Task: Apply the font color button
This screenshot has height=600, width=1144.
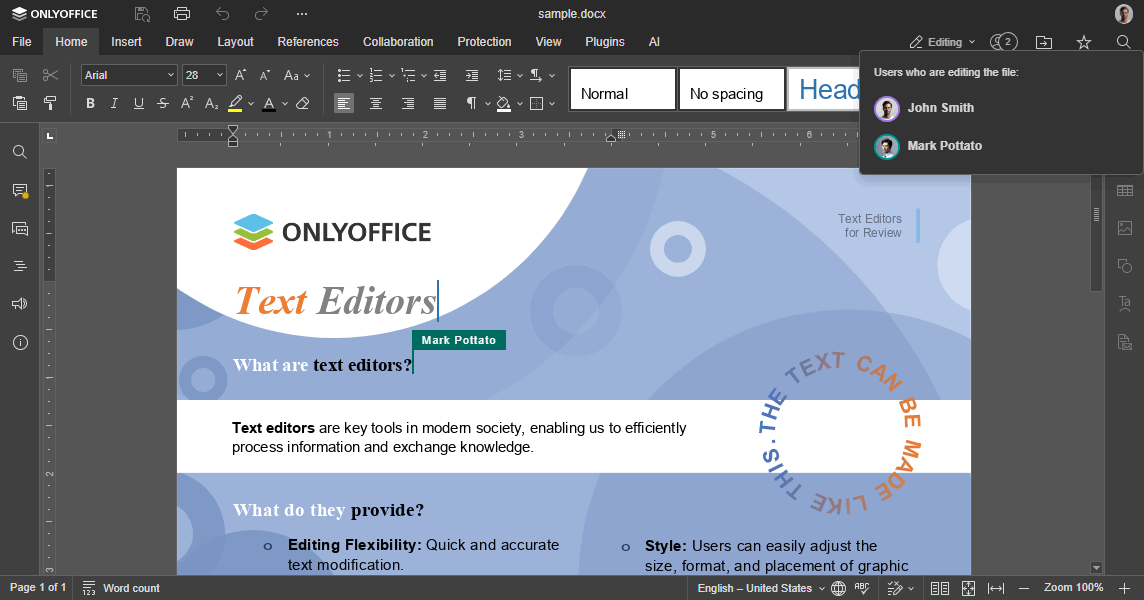Action: point(268,104)
